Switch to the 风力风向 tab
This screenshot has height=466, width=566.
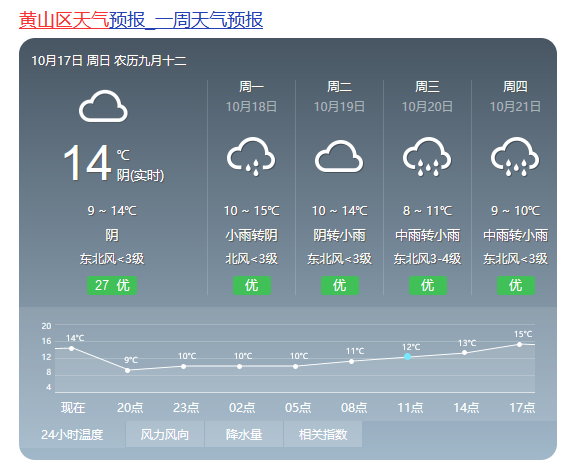(x=165, y=434)
